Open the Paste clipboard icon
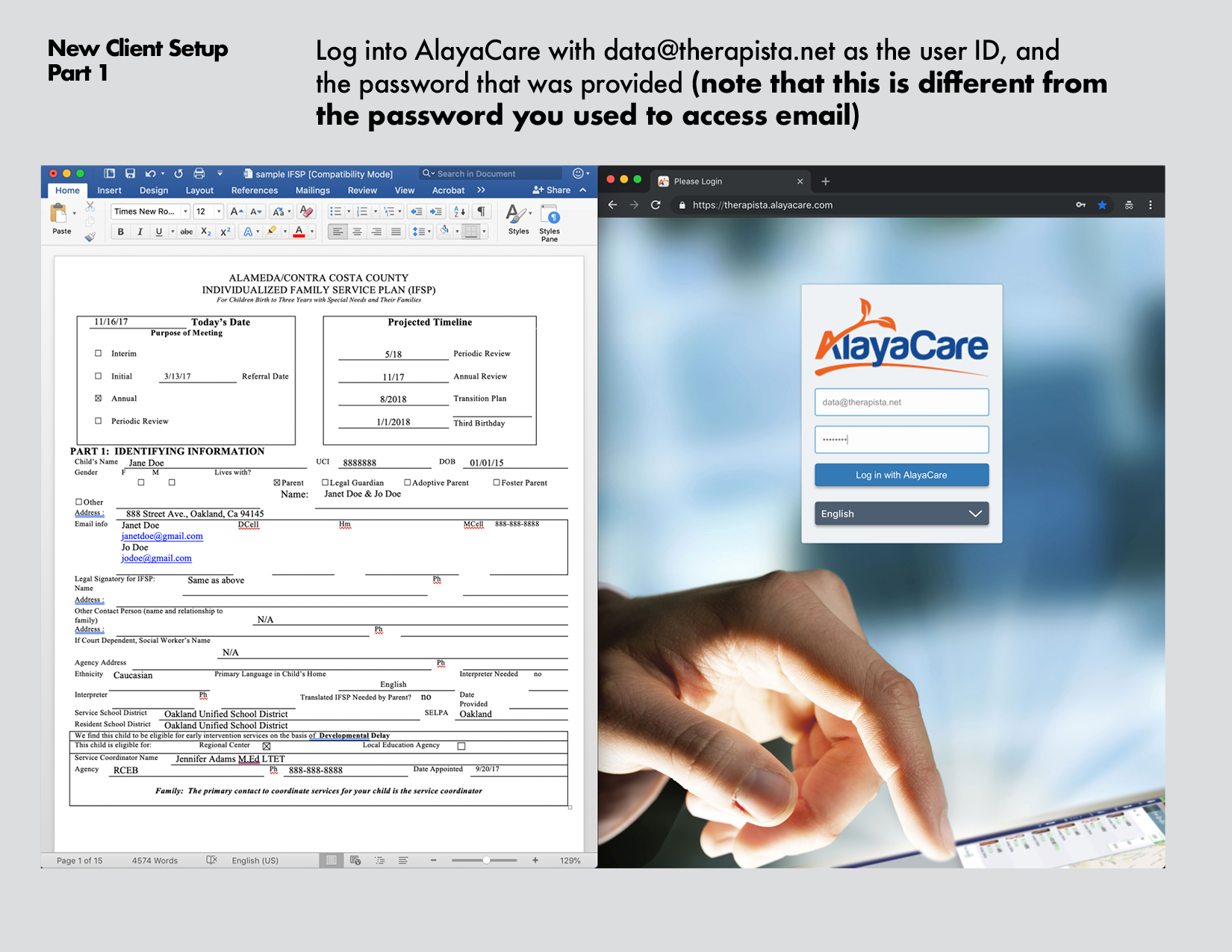 point(58,214)
